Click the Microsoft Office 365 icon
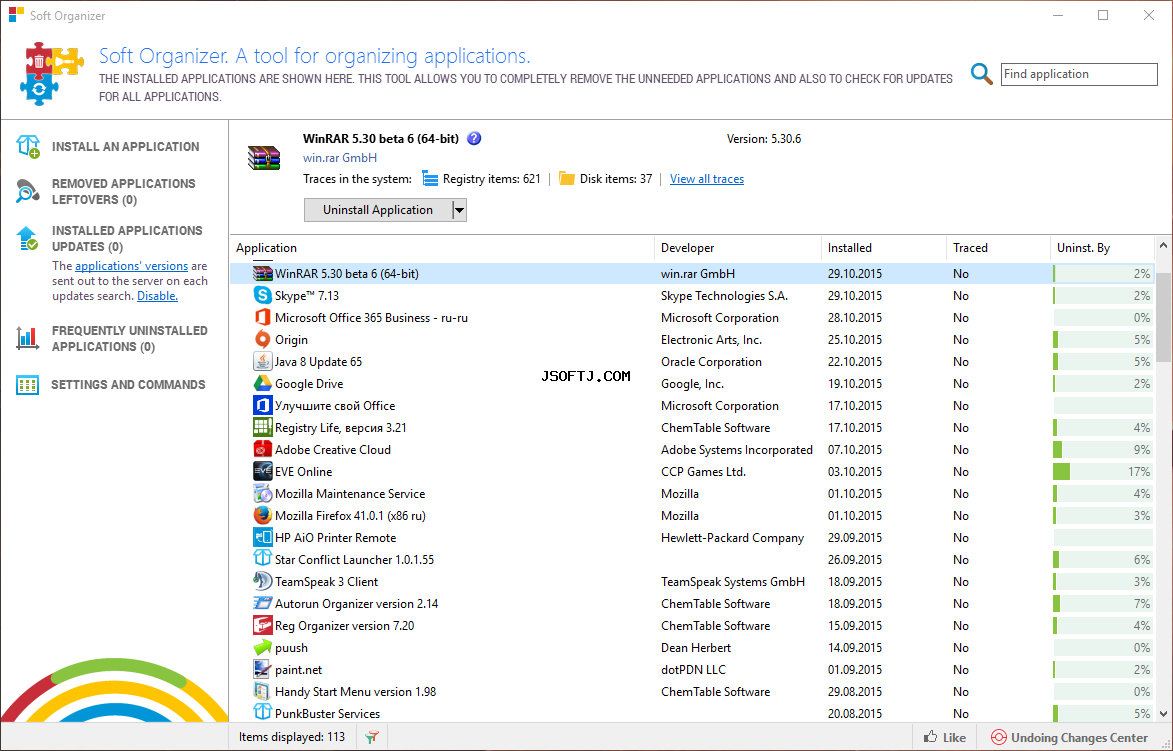 [263, 317]
